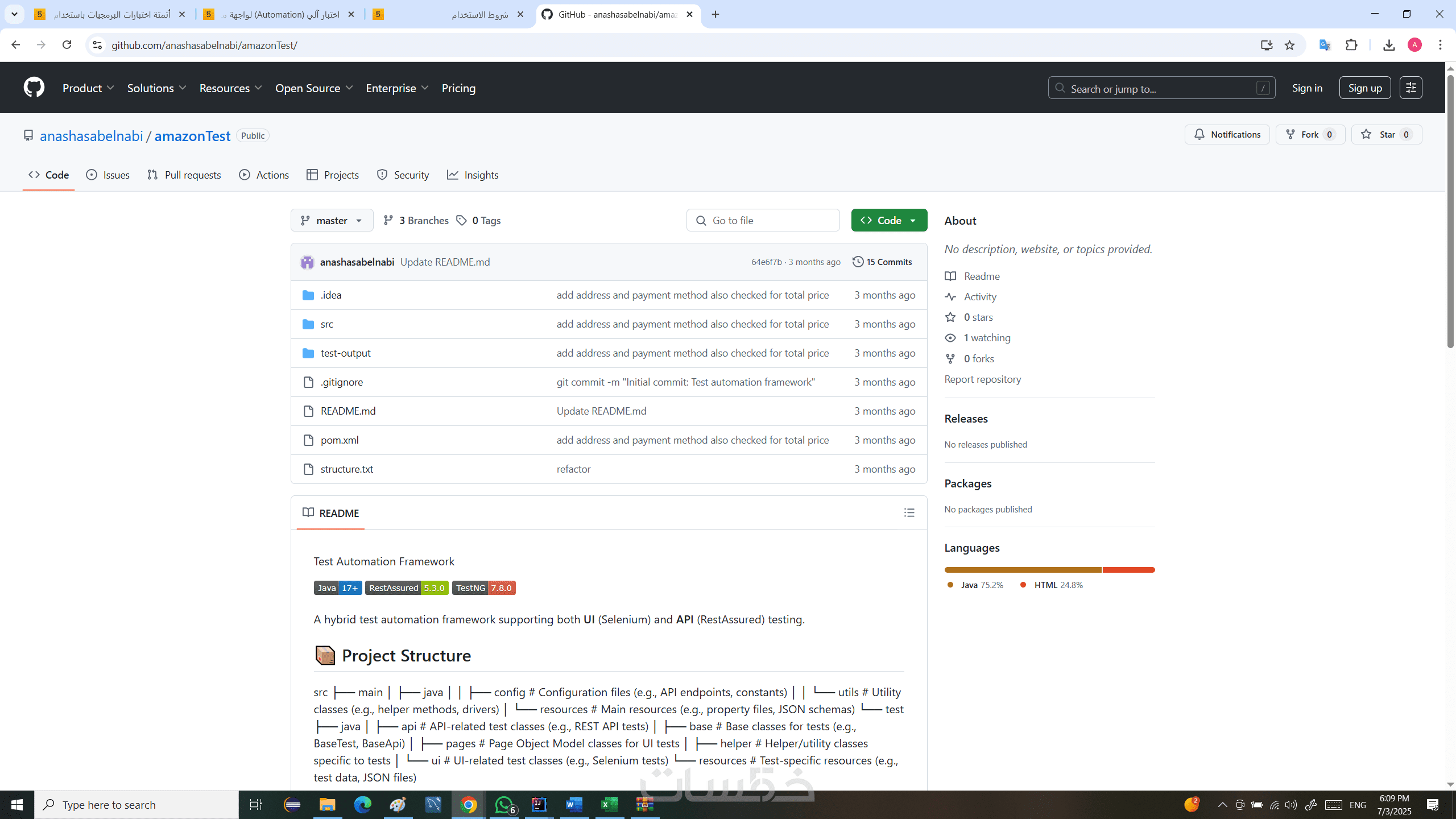Click the Sign up button

tap(1364, 88)
